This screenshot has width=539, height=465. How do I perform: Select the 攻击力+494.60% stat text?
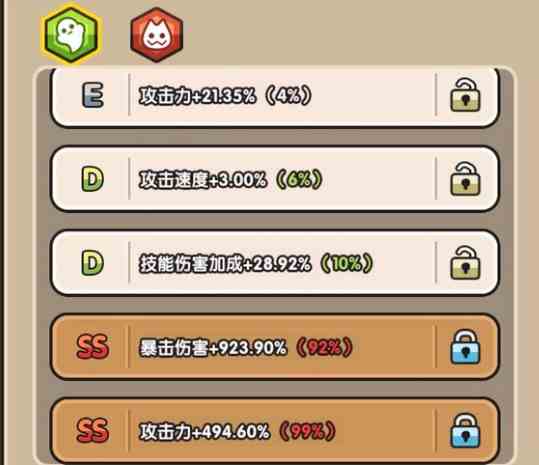[204, 432]
